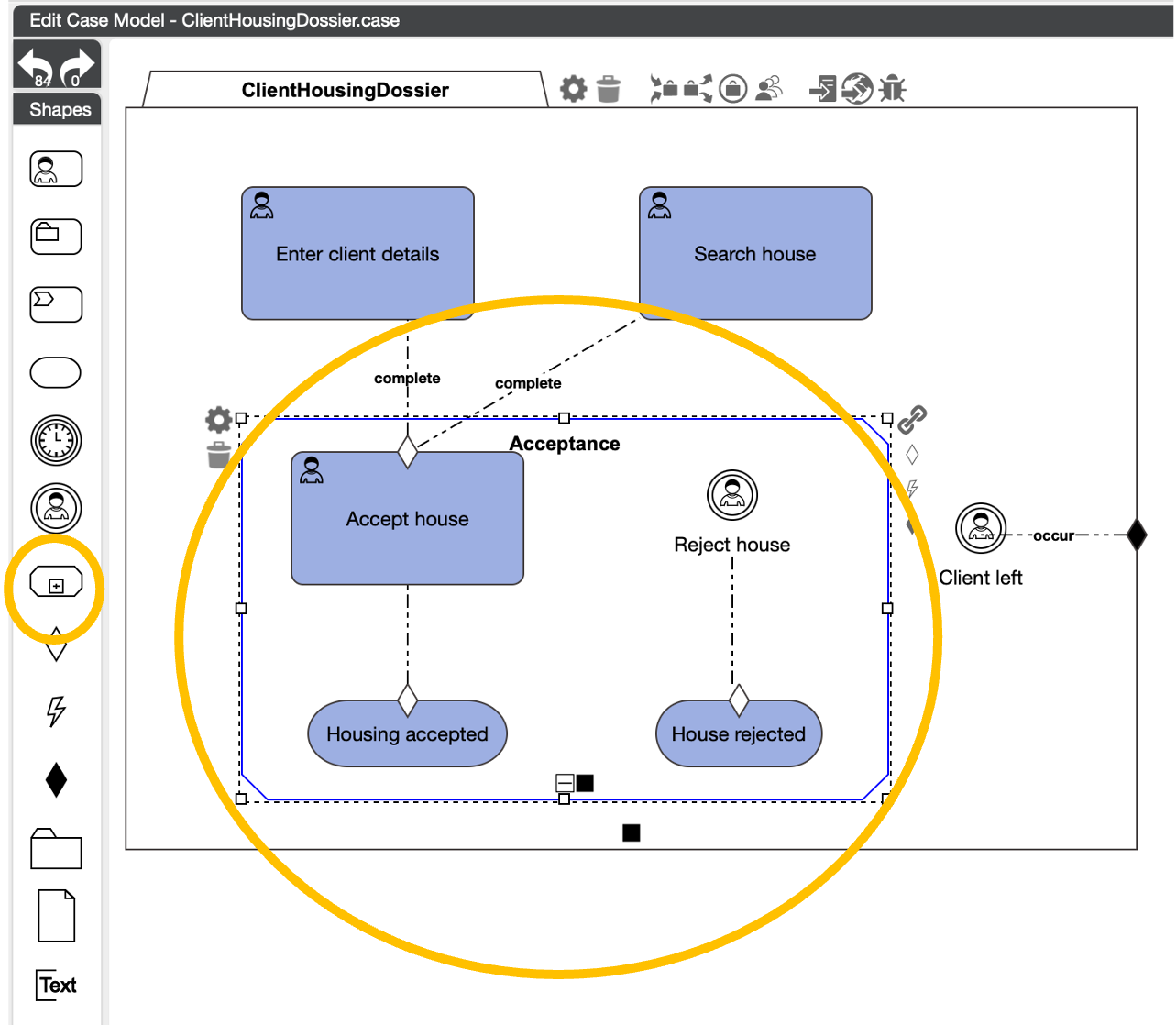The height and width of the screenshot is (1025, 1176).
Task: Open debug via the bug icon
Action: tap(892, 89)
